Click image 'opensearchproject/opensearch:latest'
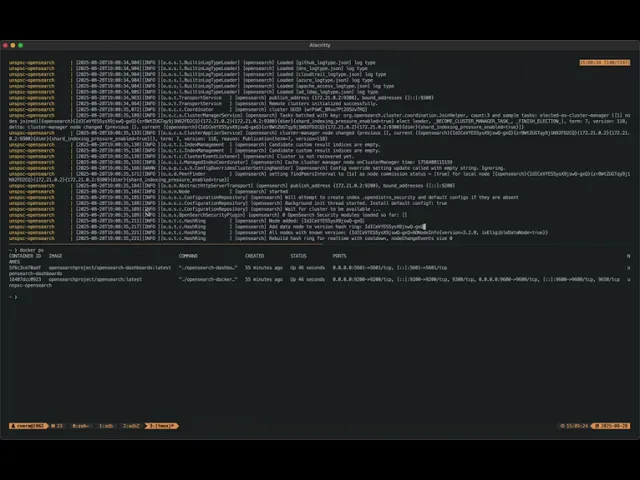This screenshot has width=640, height=480. pos(95,280)
